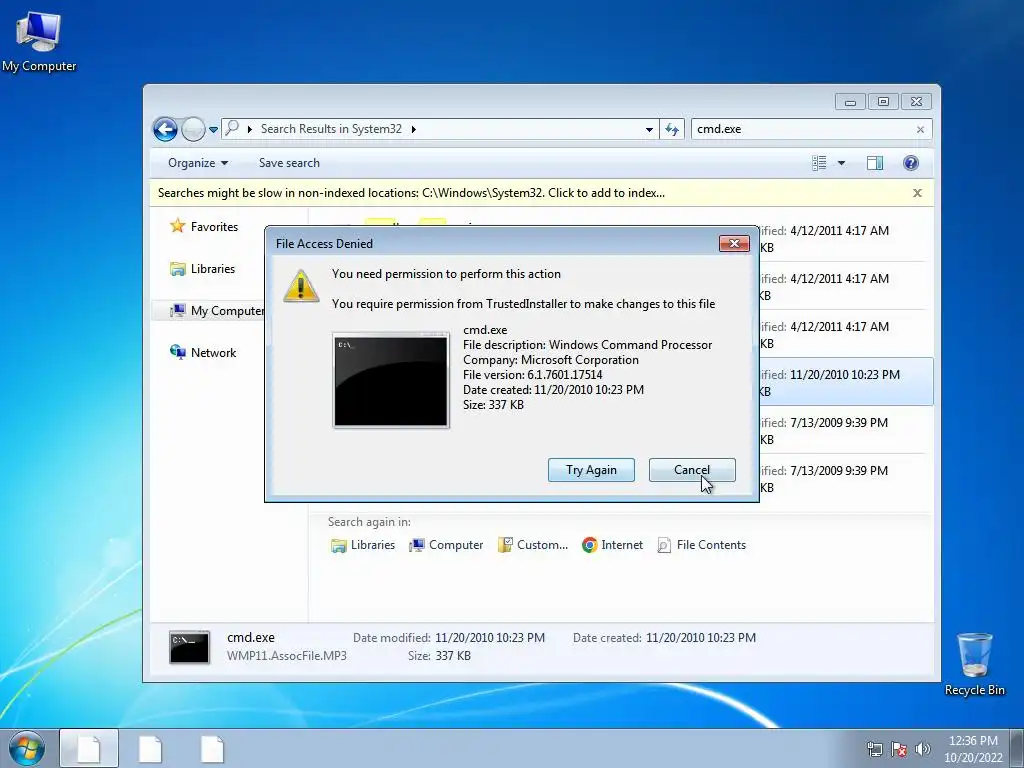Click the search magnifier icon in address bar
1024x768 pixels.
click(x=232, y=128)
